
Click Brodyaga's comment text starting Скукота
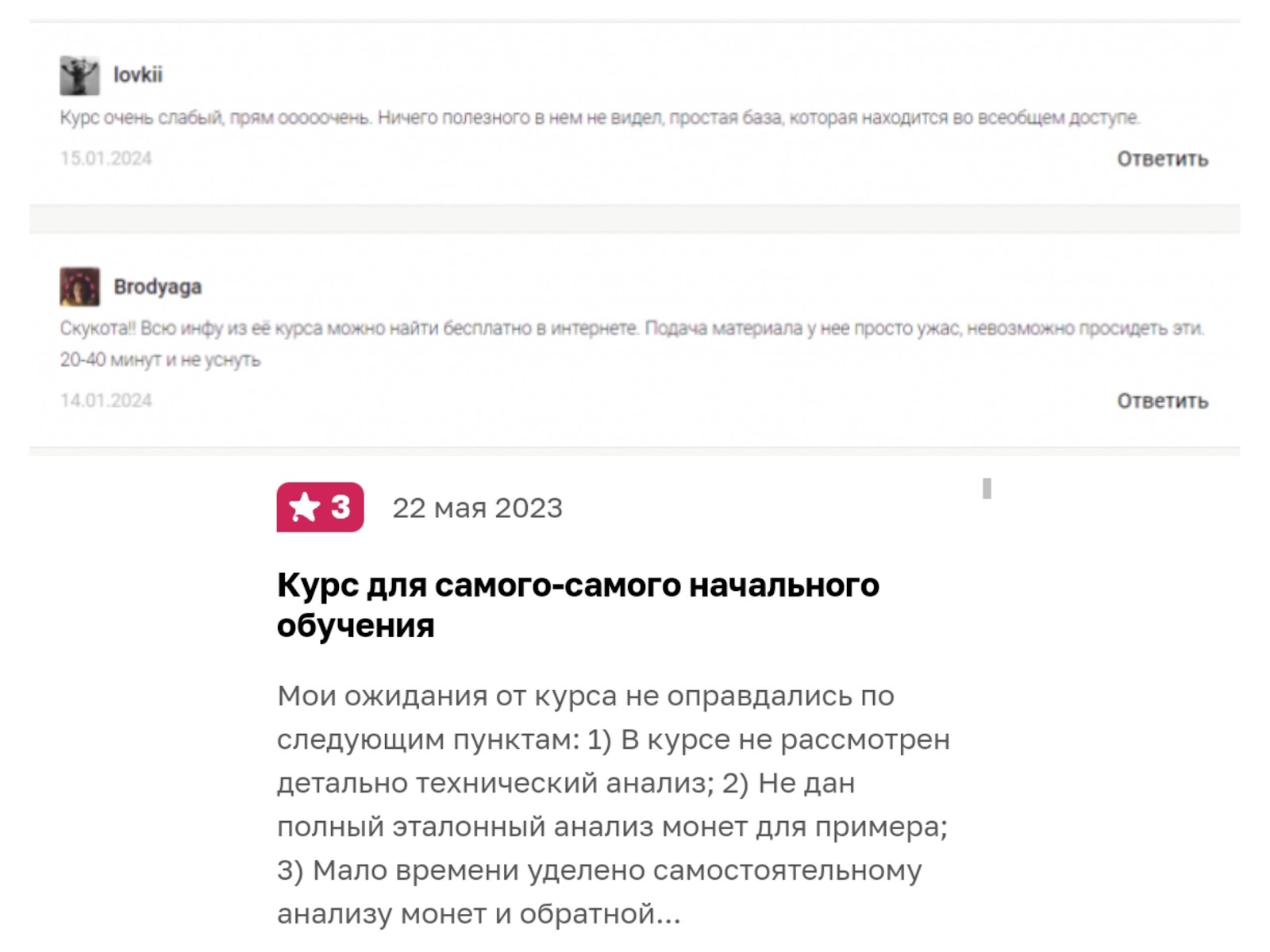pyautogui.click(x=633, y=344)
